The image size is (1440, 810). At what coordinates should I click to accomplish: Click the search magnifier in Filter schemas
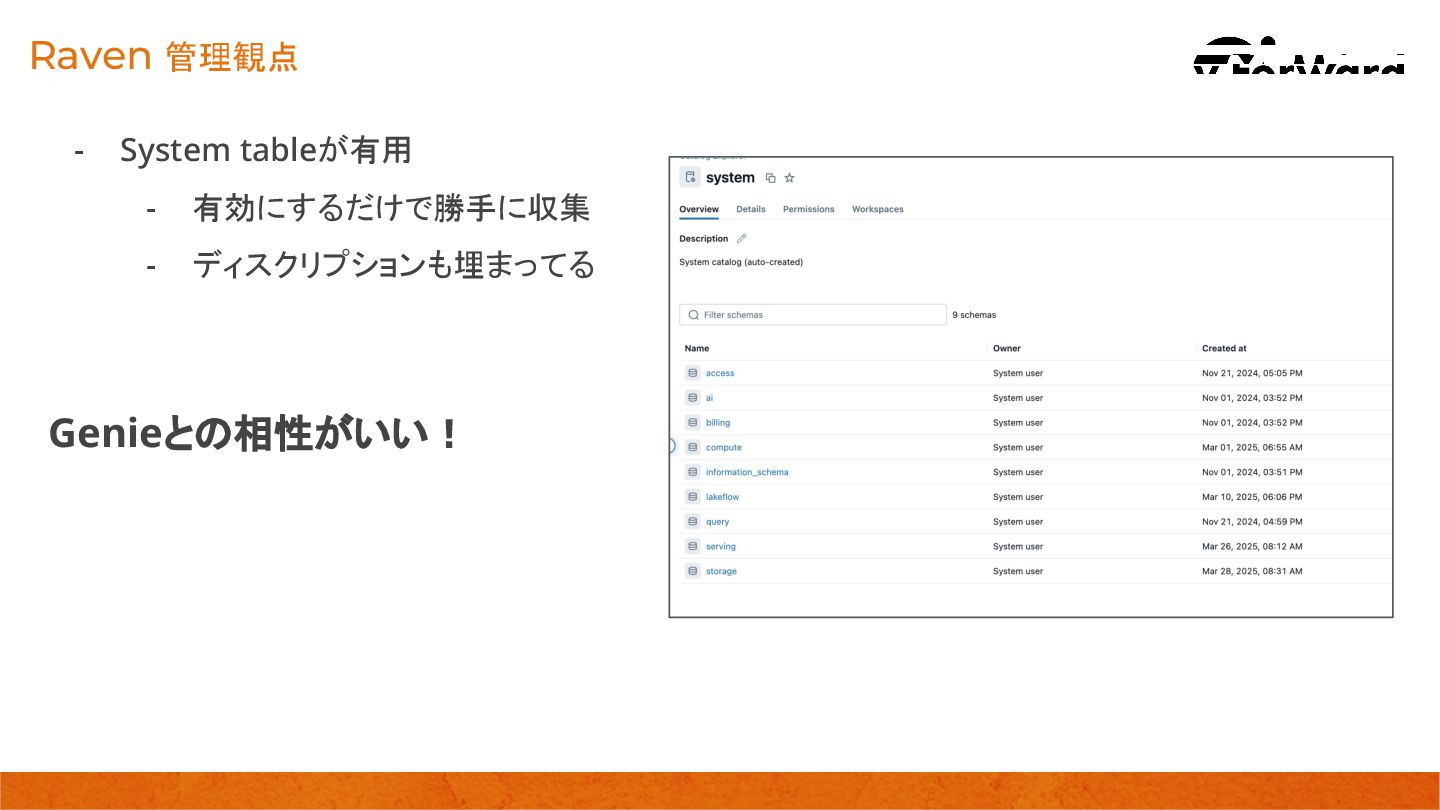click(694, 315)
